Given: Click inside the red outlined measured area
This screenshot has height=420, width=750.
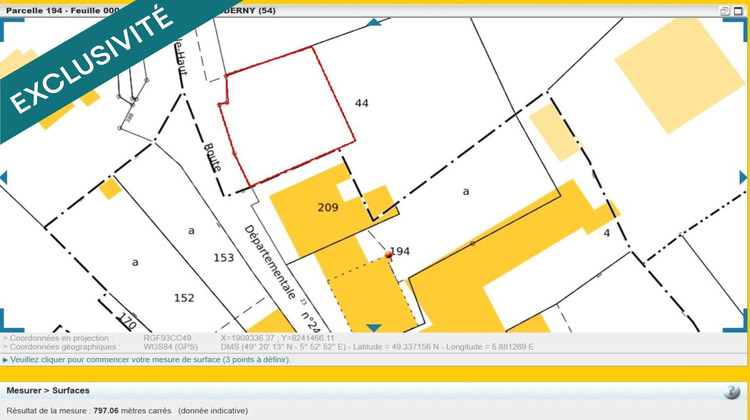Looking at the screenshot, I should 287,115.
